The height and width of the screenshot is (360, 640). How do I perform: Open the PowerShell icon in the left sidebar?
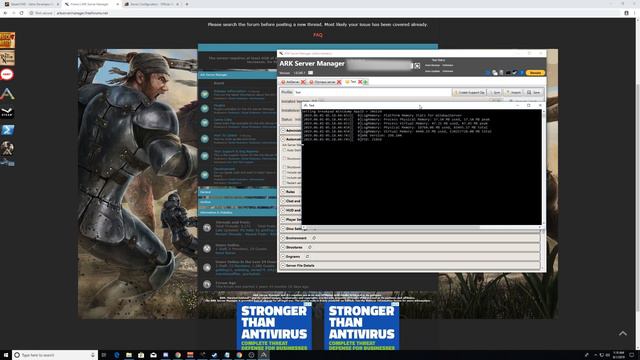click(x=7, y=130)
